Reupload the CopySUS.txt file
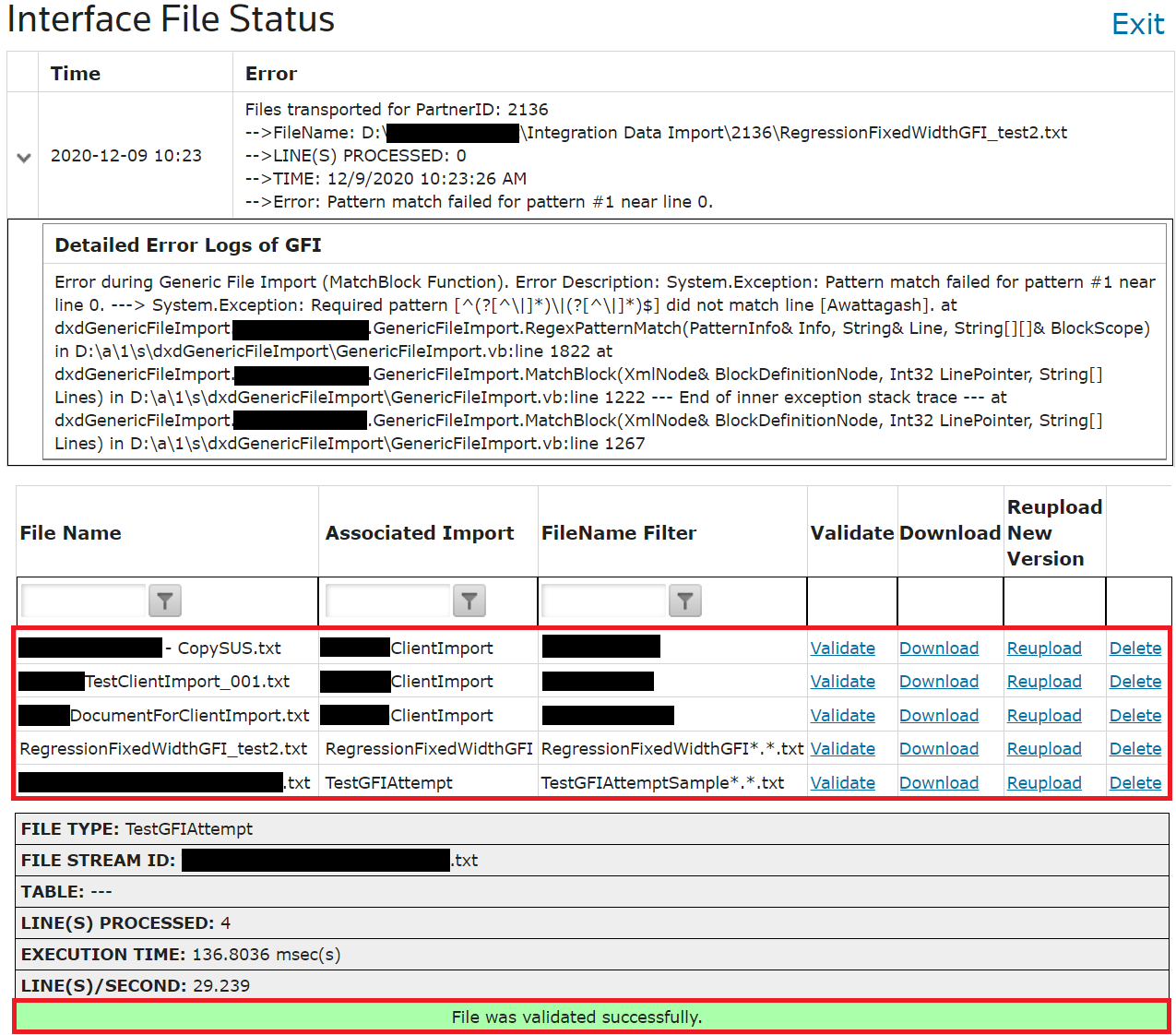Screen dimensions: 1176x1035 coord(1044,648)
